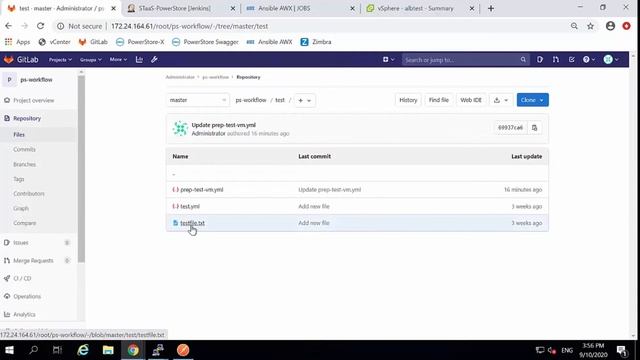Screen dimensions: 640x360
Task: Open file testfile.txt
Action: pos(192,223)
